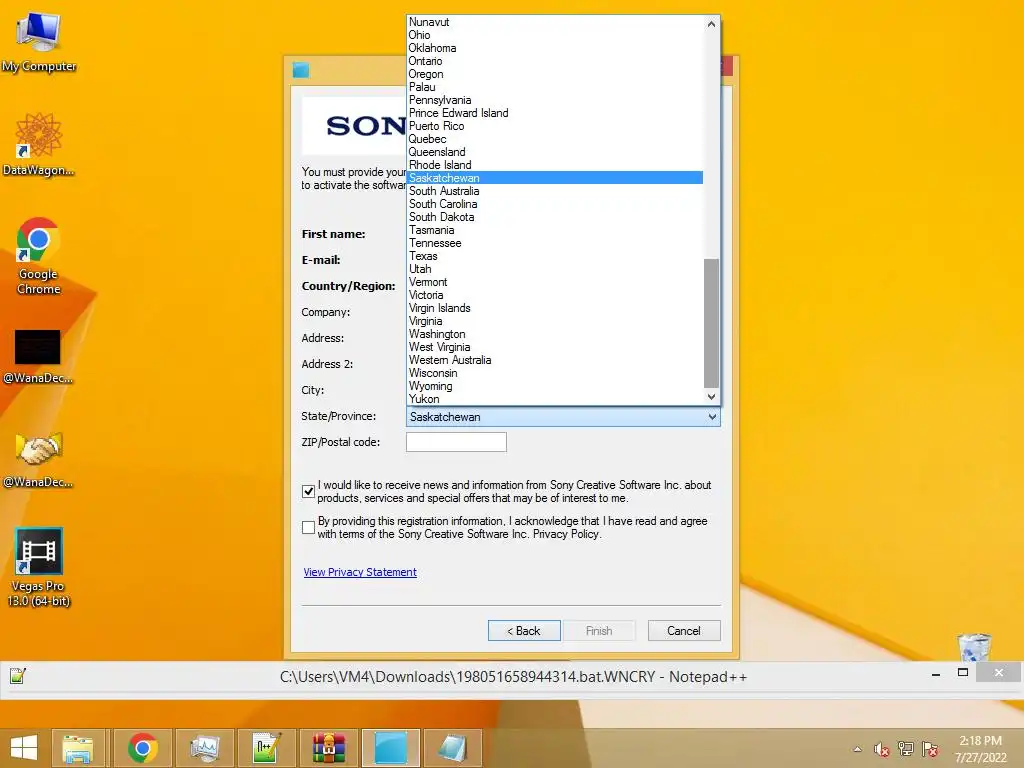
Task: Select Ontario from the list
Action: coord(554,61)
